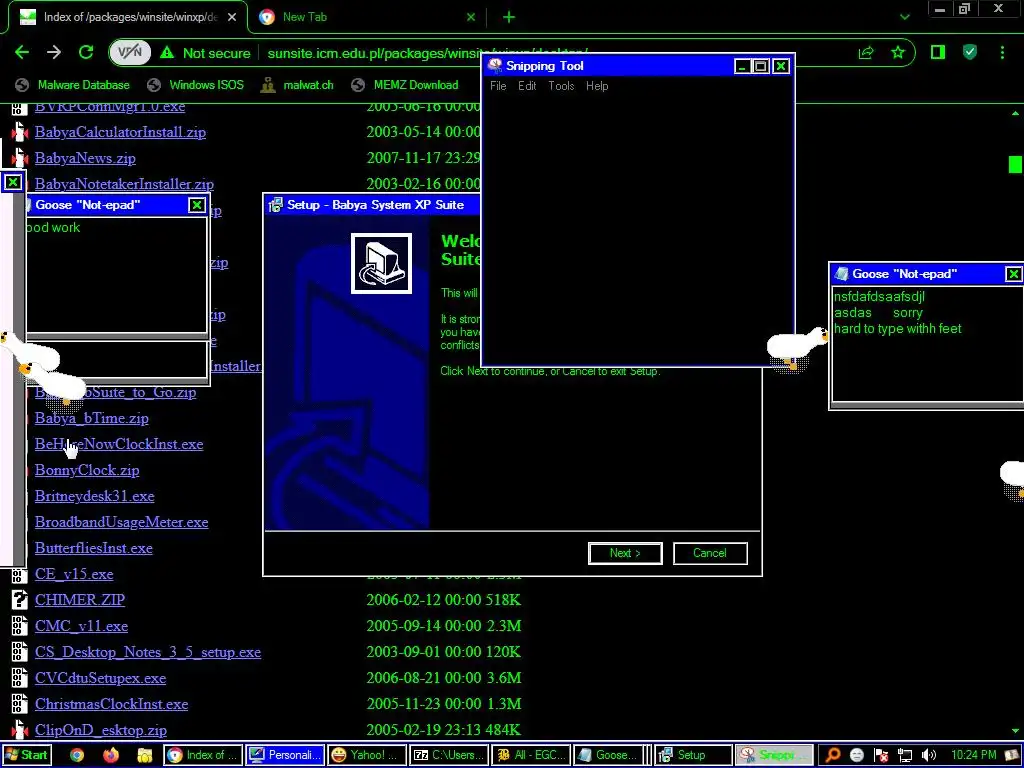Click the text area of right Goose Not-epad
The height and width of the screenshot is (768, 1024).
click(x=927, y=344)
